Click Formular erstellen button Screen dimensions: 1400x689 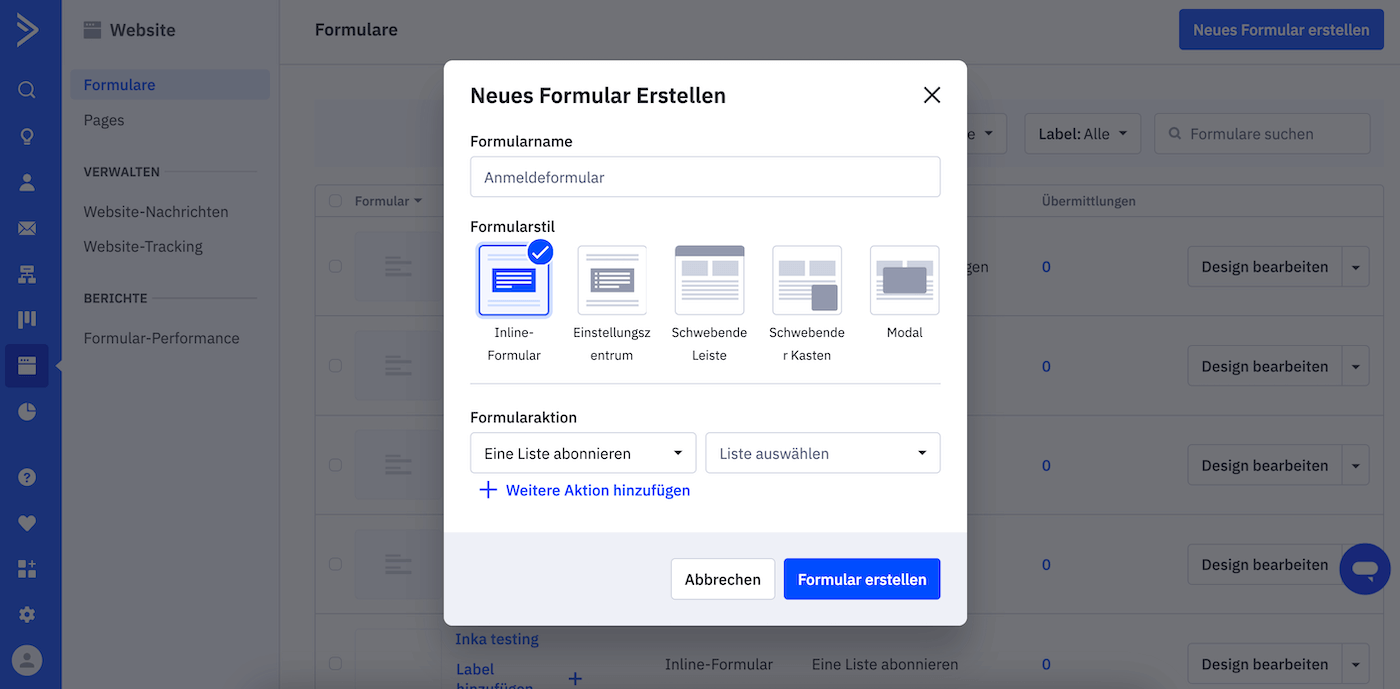pos(862,579)
